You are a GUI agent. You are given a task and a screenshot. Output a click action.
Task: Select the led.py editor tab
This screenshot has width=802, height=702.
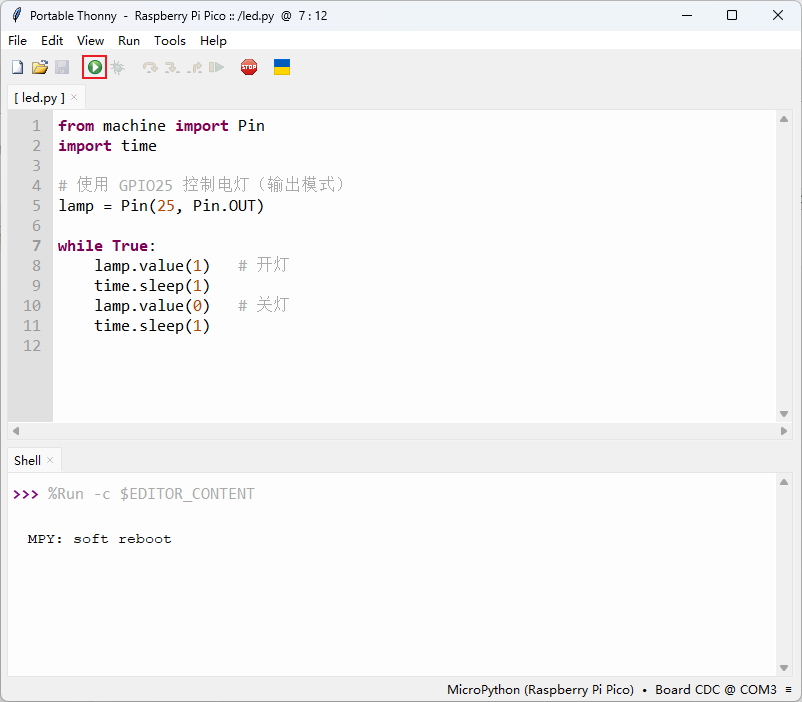click(x=39, y=97)
